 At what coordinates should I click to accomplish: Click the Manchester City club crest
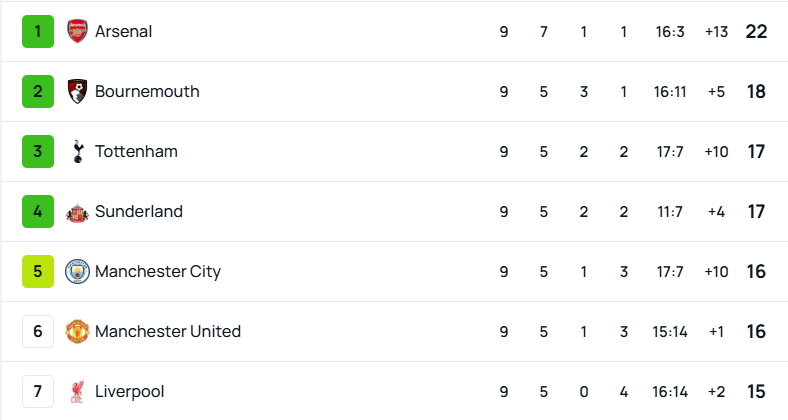[x=77, y=271]
